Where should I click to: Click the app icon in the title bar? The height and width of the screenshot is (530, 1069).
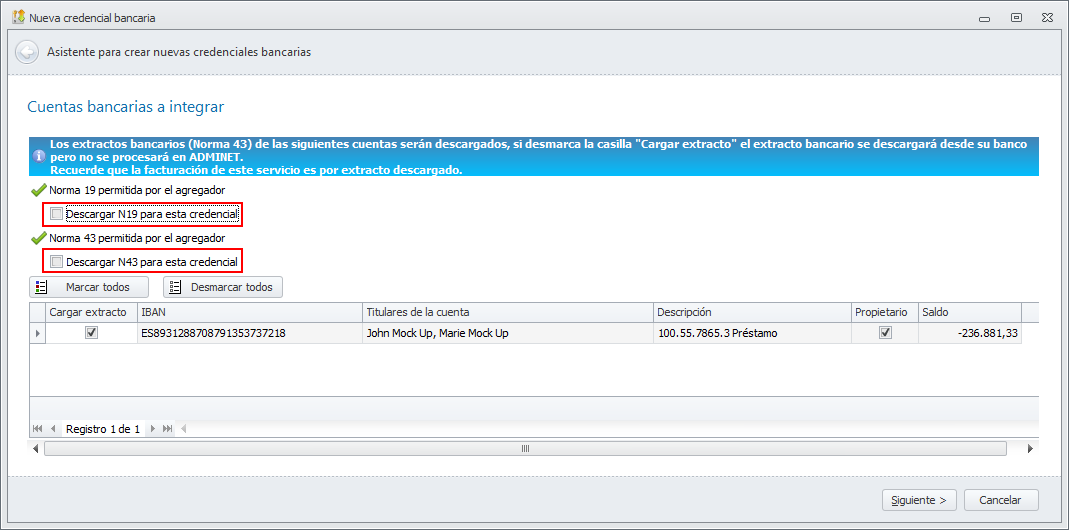[x=18, y=18]
